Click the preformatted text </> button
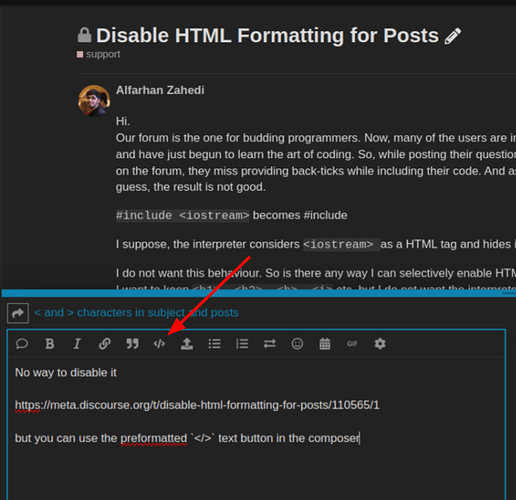This screenshot has width=516, height=500. click(x=159, y=343)
